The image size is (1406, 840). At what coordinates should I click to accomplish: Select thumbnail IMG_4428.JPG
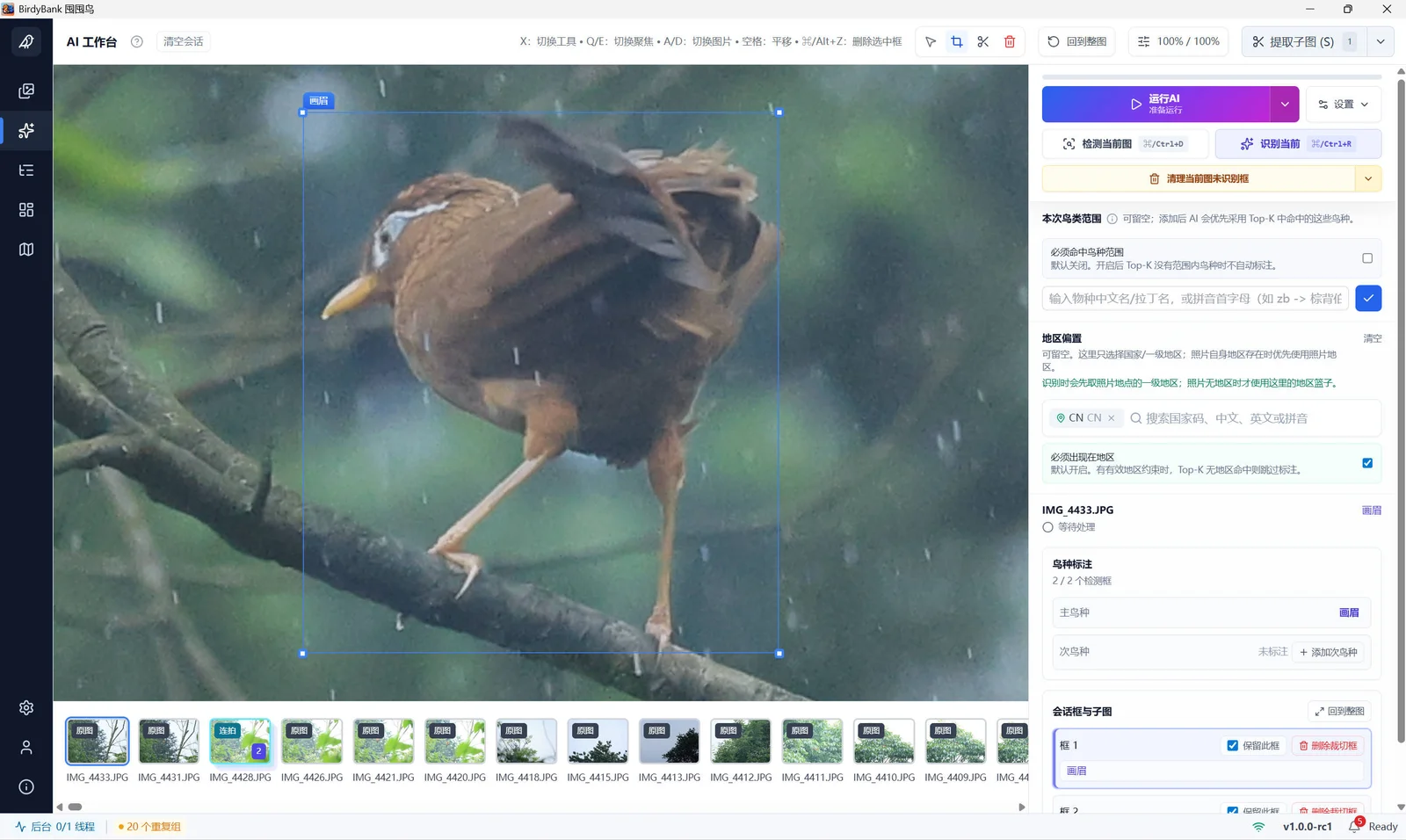click(x=240, y=742)
